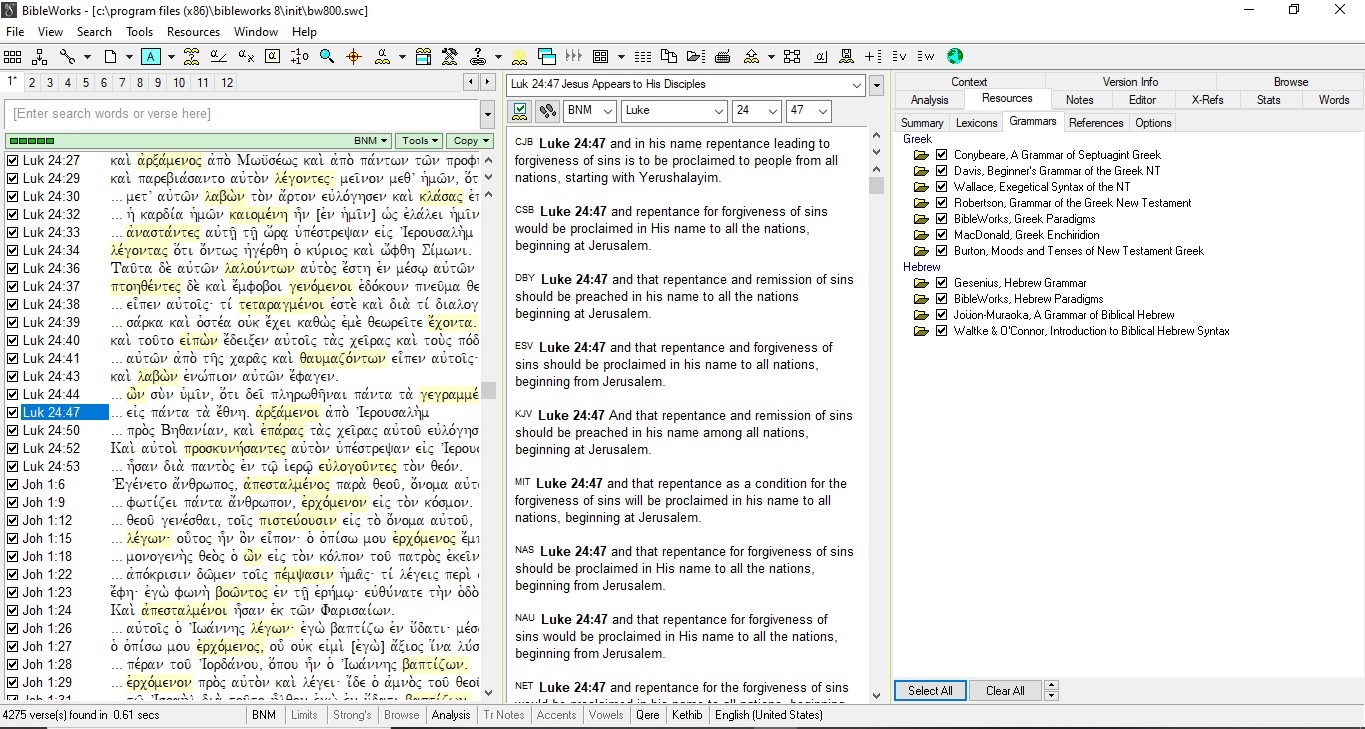Select search tab number 5

pos(87,83)
